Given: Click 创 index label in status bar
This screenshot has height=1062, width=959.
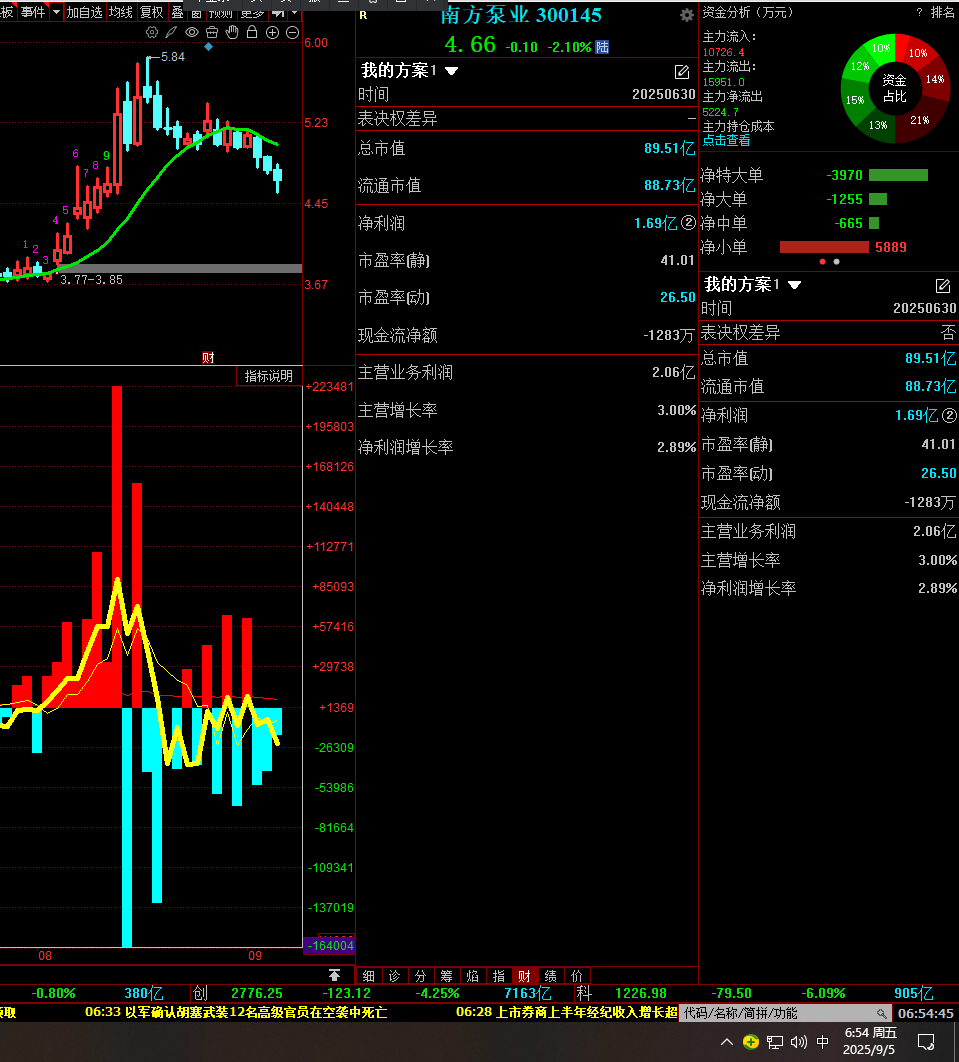Looking at the screenshot, I should pyautogui.click(x=200, y=994).
